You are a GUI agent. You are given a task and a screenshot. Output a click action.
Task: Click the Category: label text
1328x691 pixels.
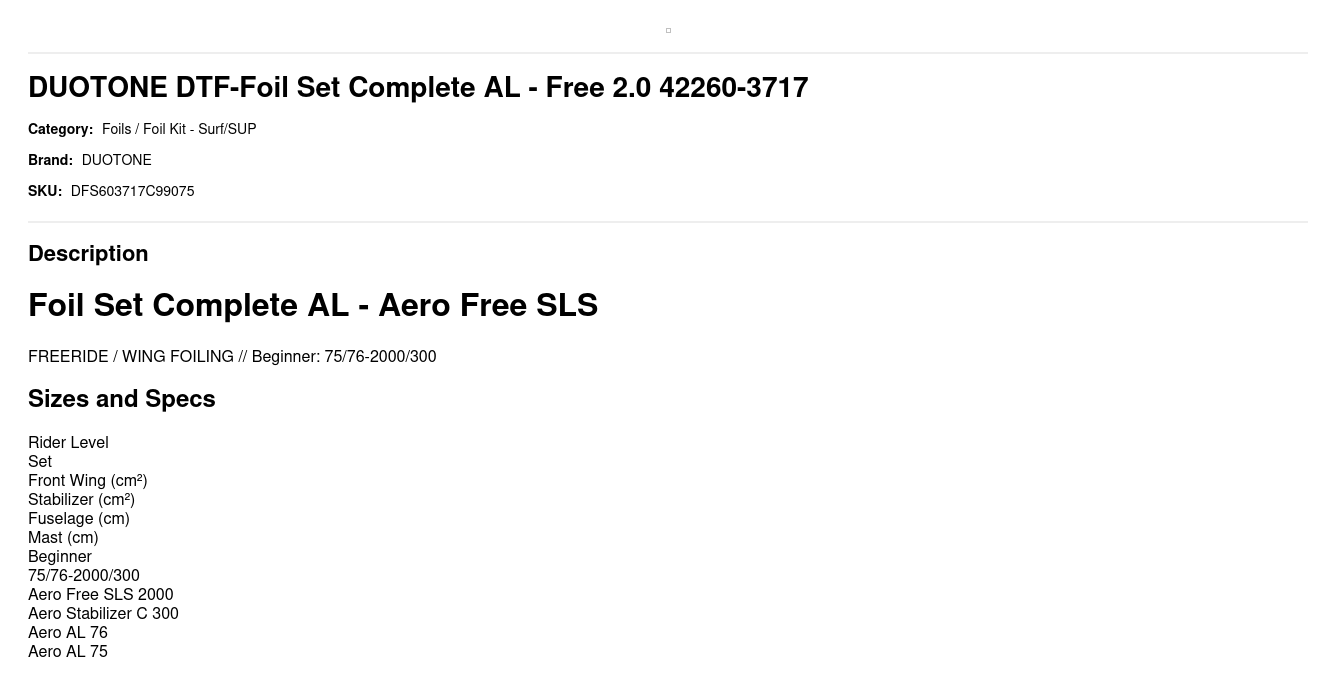[x=60, y=129]
